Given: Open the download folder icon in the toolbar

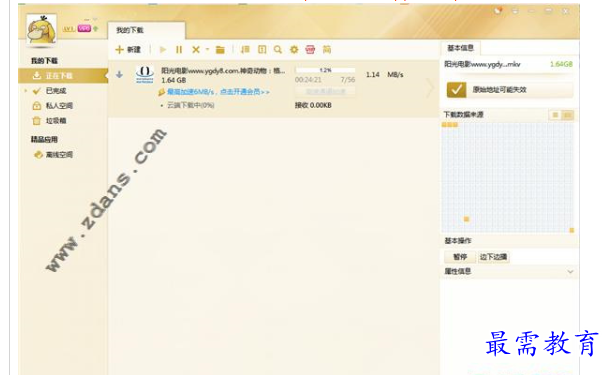Looking at the screenshot, I should (220, 50).
